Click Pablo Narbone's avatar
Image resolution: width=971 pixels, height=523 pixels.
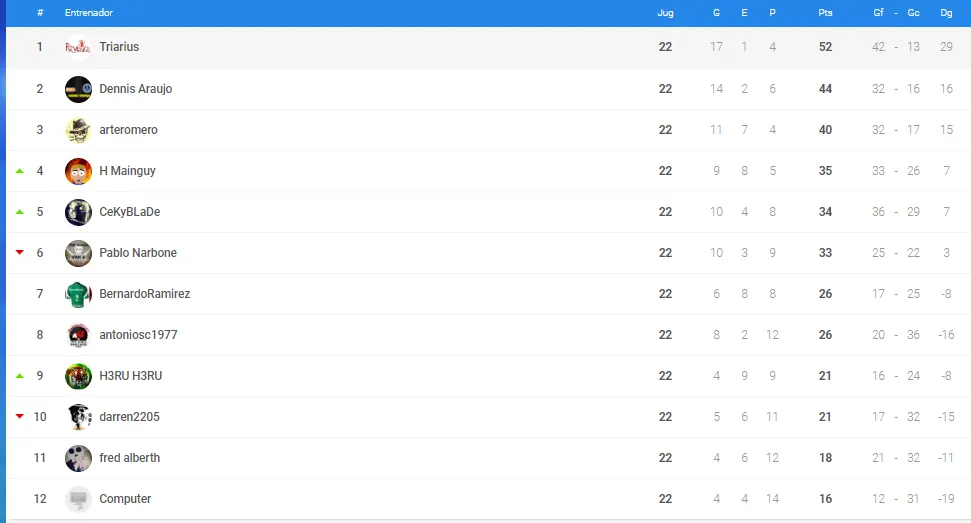pyautogui.click(x=78, y=253)
